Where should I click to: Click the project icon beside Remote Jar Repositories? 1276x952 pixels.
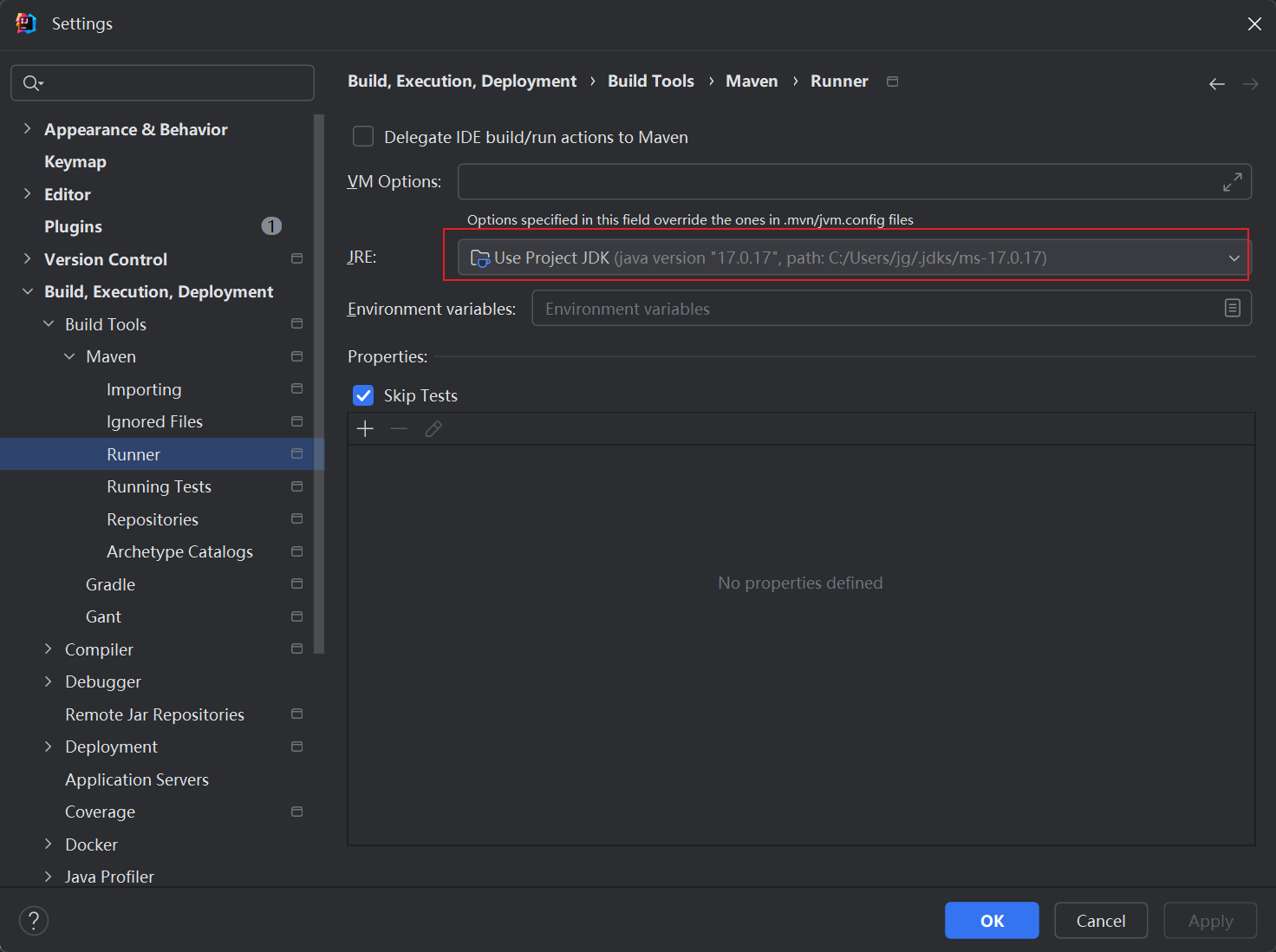pos(296,714)
